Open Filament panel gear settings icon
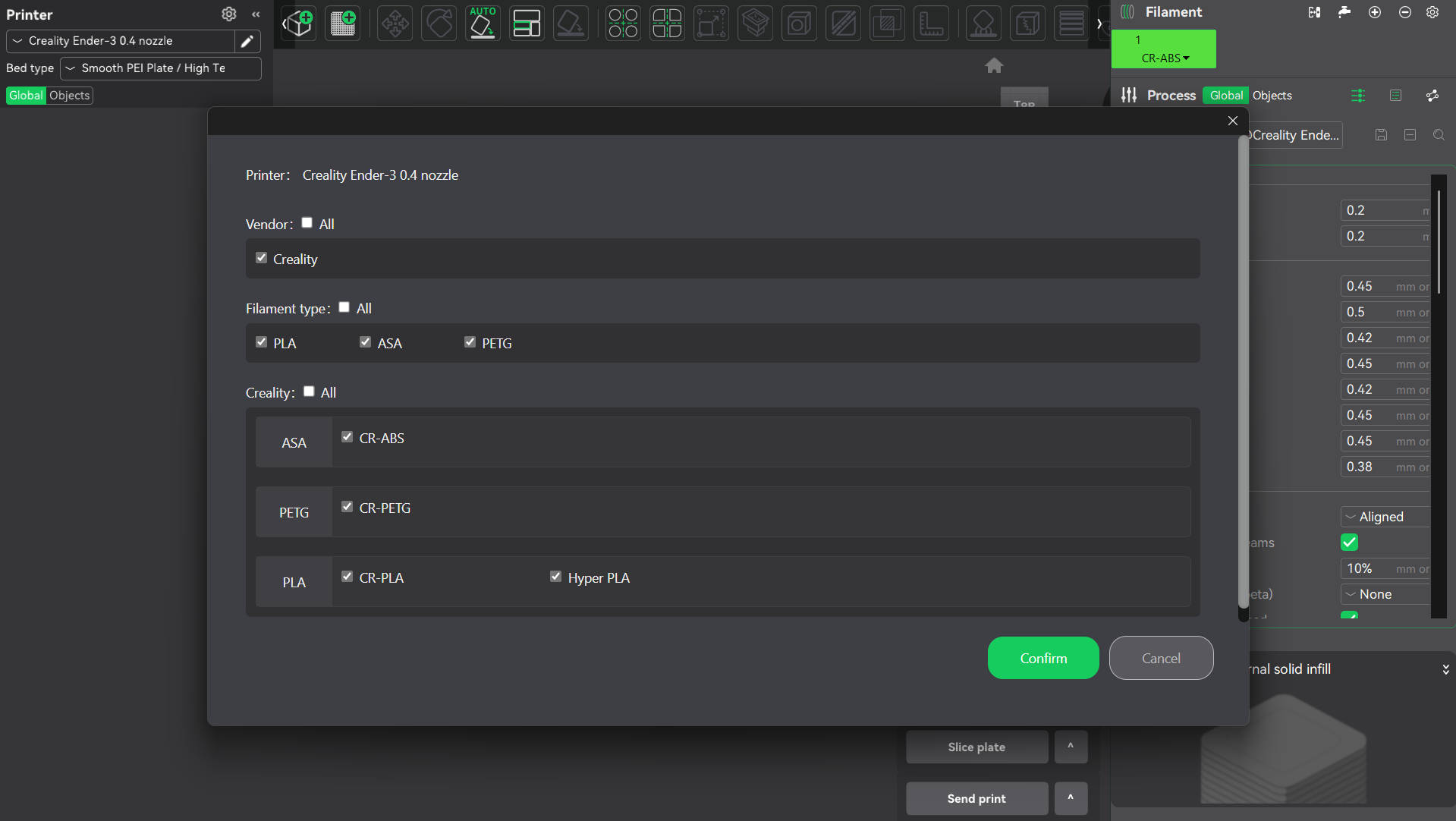Viewport: 1456px width, 821px height. (1432, 12)
